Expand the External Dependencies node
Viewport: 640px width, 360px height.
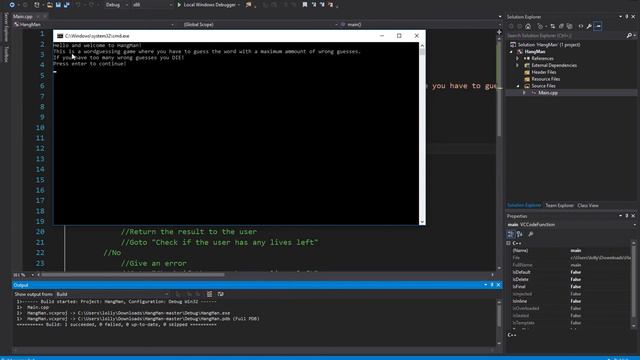coord(518,65)
